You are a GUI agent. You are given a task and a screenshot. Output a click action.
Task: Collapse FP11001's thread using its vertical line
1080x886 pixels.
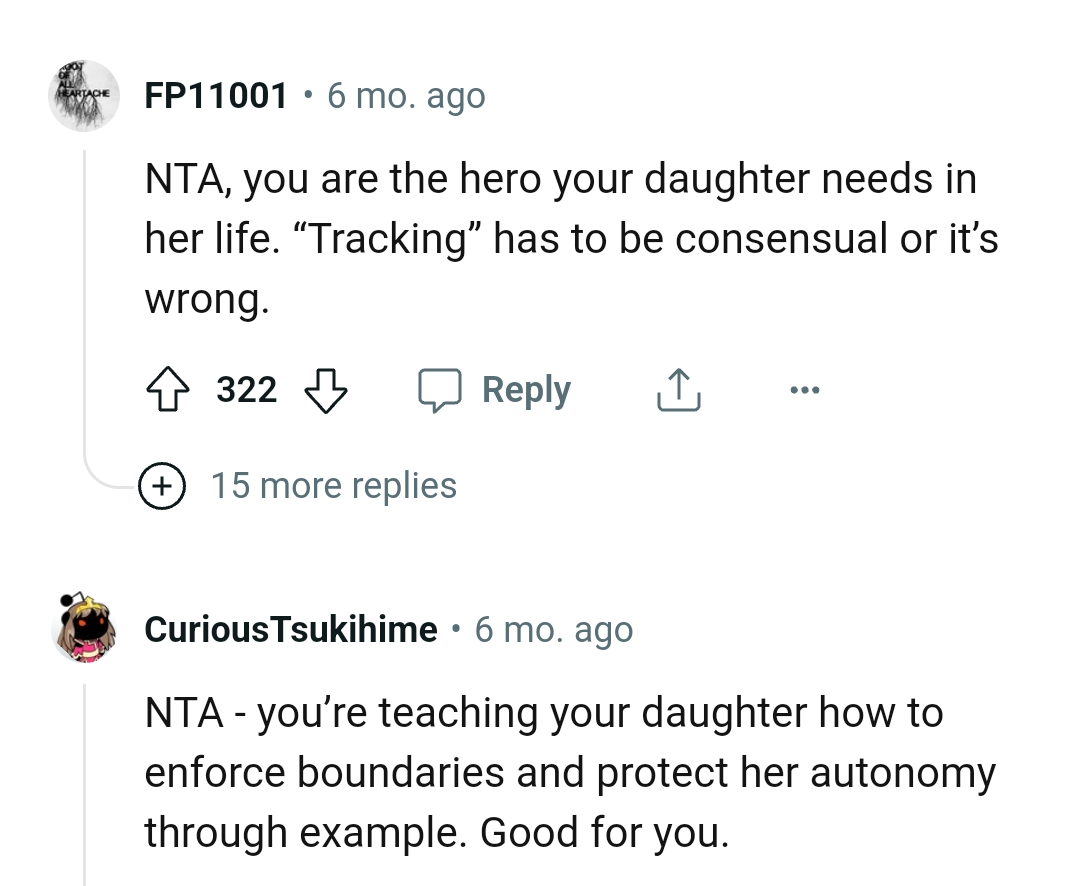click(85, 300)
